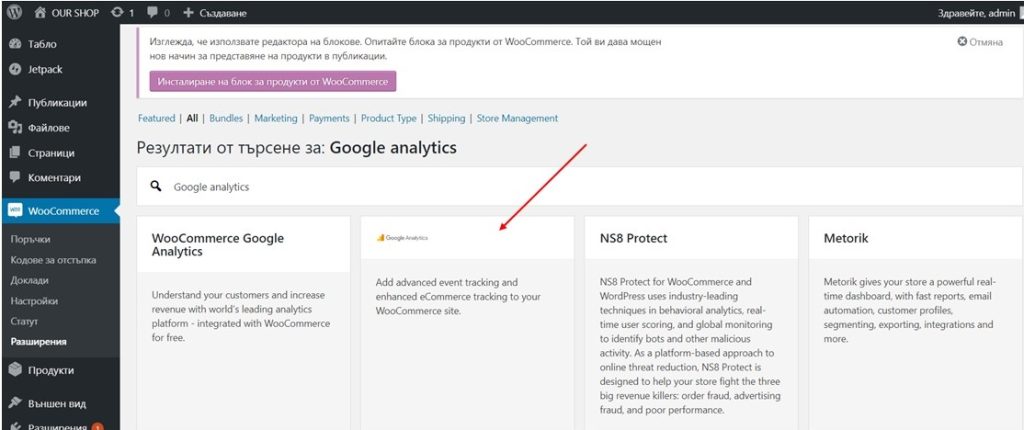Dismiss the notice with Отмяна
Viewport: 1024px width, 430px height.
tap(985, 42)
